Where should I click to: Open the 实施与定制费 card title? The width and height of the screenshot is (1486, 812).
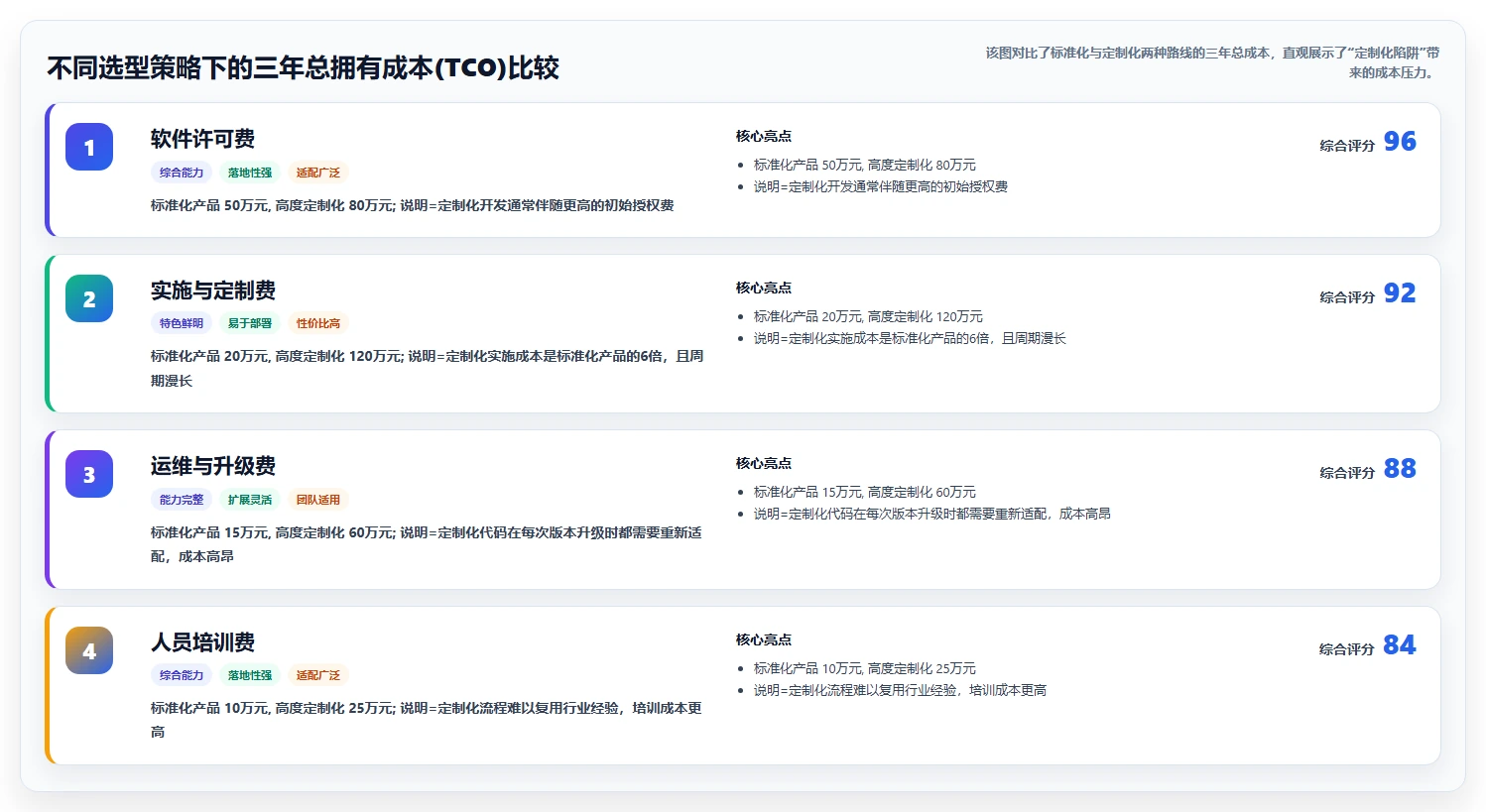coord(213,290)
